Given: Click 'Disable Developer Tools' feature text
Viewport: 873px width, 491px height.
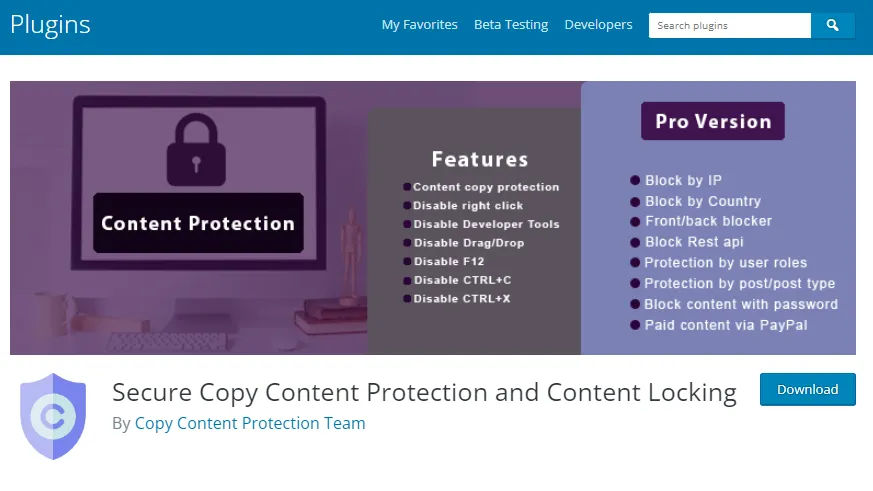Looking at the screenshot, I should coord(486,224).
